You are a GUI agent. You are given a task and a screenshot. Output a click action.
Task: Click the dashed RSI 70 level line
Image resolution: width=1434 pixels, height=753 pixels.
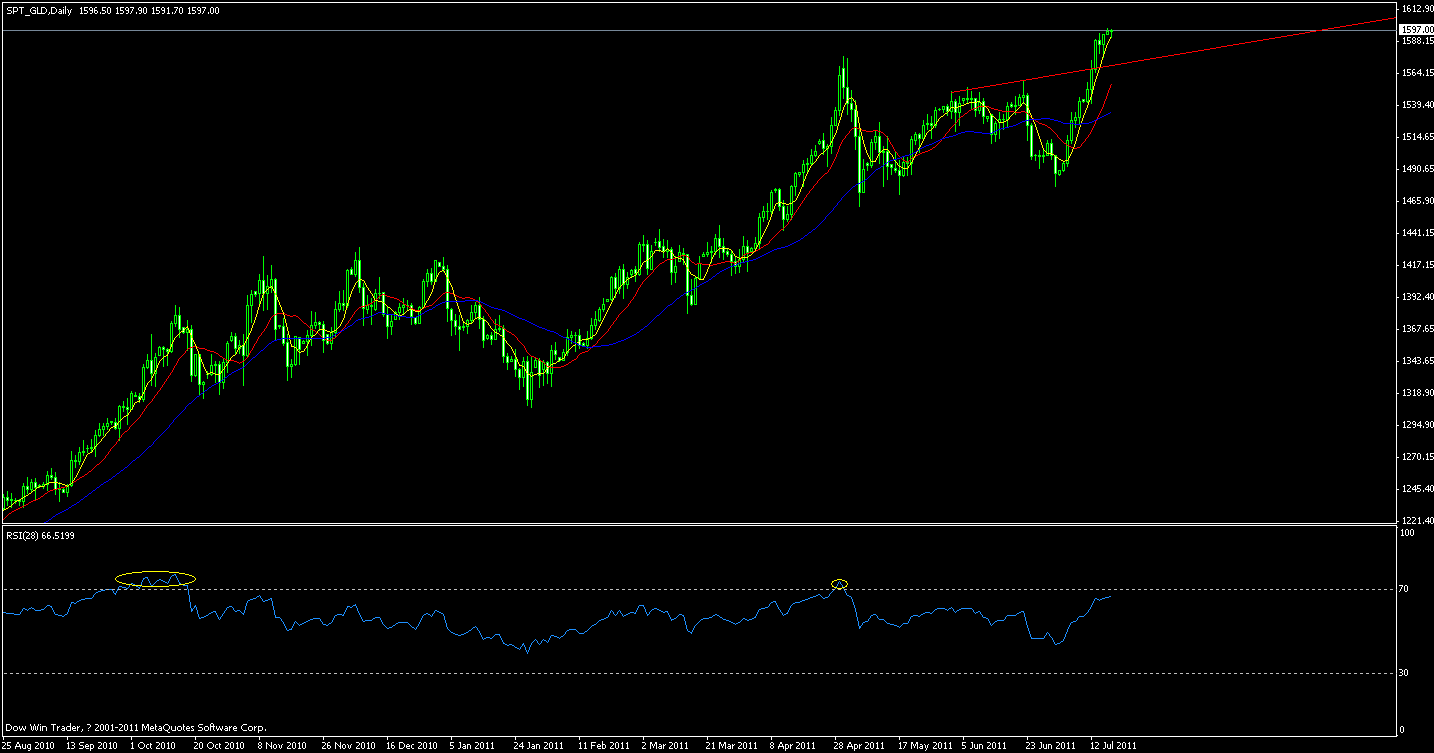click(600, 590)
